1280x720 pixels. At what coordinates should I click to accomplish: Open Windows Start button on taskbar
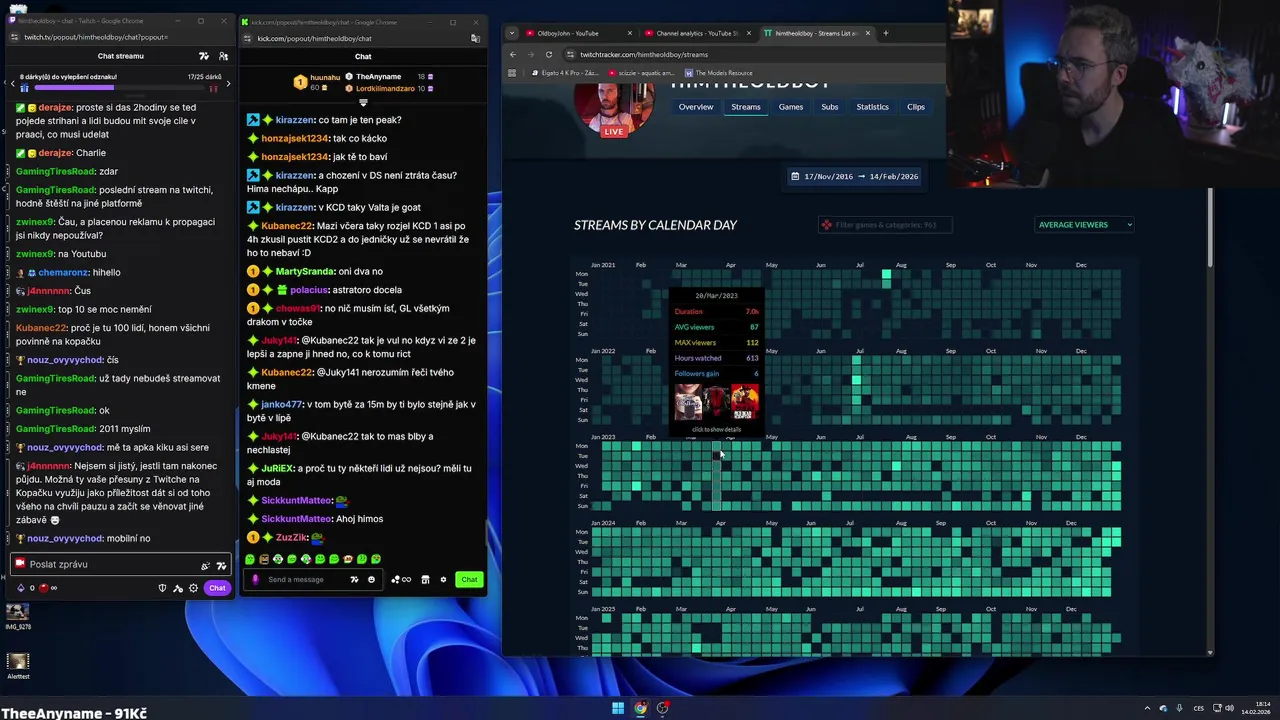[618, 708]
